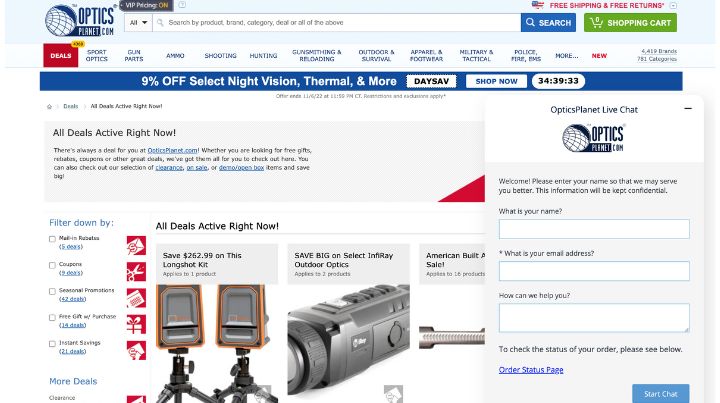Open the Police, Fire, EMS menu
Viewport: 720px width, 403px height.
click(x=526, y=56)
